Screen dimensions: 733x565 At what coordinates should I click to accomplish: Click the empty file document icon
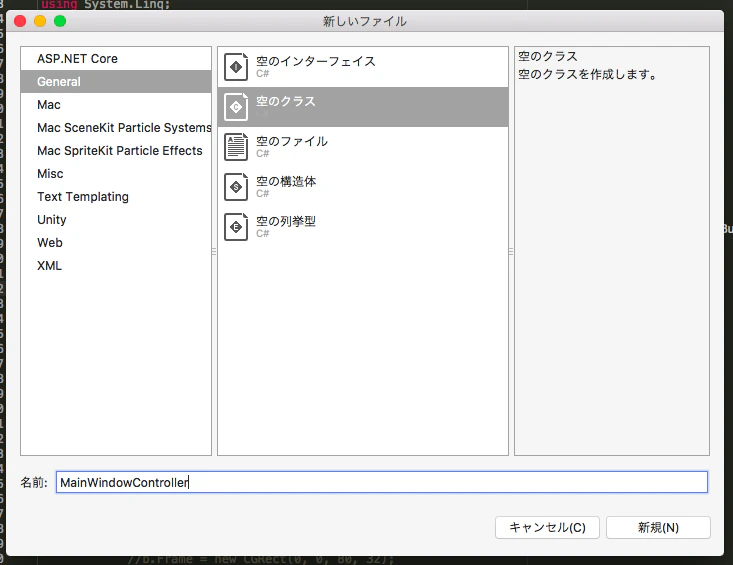[236, 147]
